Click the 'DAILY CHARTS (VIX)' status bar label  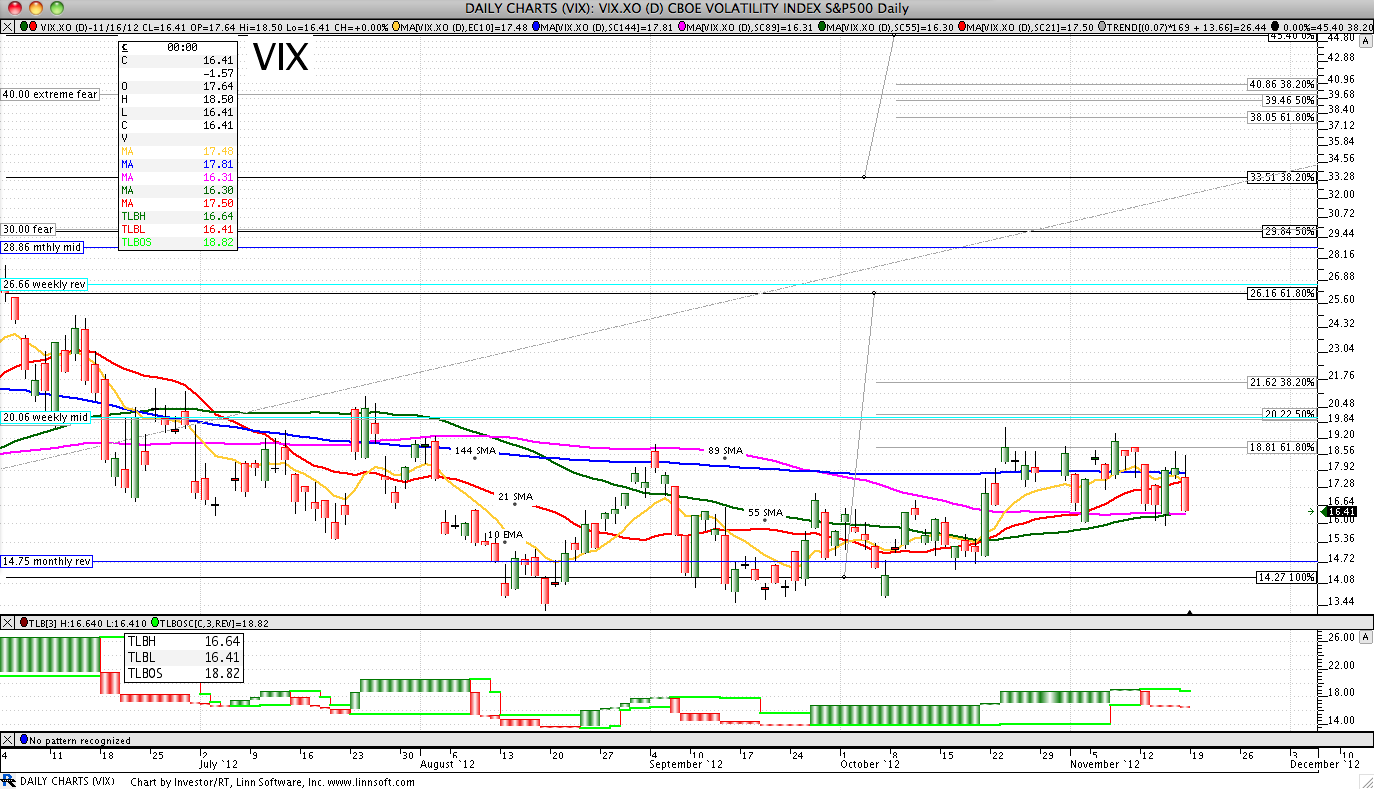pyautogui.click(x=67, y=781)
